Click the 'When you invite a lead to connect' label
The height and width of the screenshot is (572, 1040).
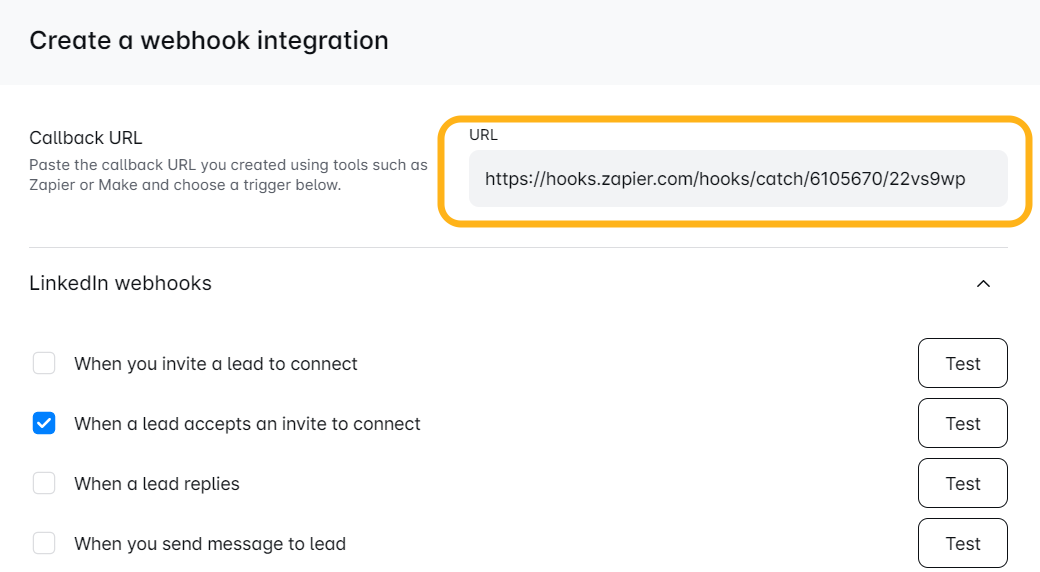[x=216, y=364]
